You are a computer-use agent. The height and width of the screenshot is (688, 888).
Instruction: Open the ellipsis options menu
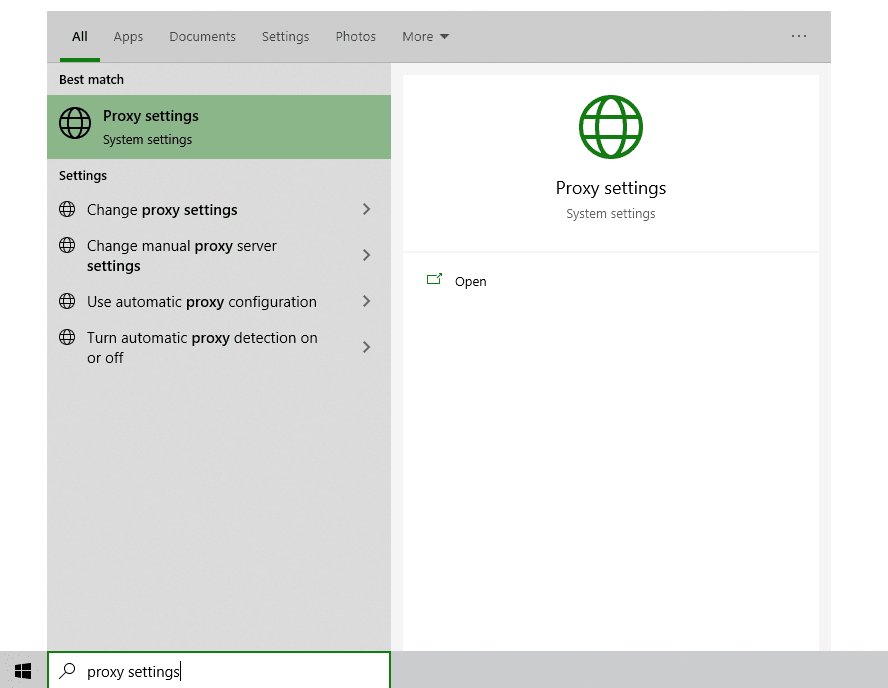799,36
